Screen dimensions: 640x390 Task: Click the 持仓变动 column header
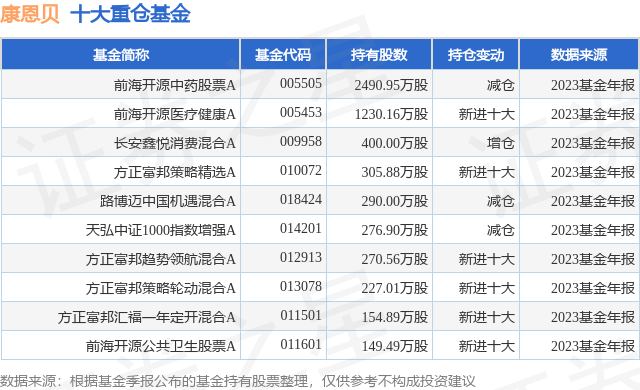point(476,55)
